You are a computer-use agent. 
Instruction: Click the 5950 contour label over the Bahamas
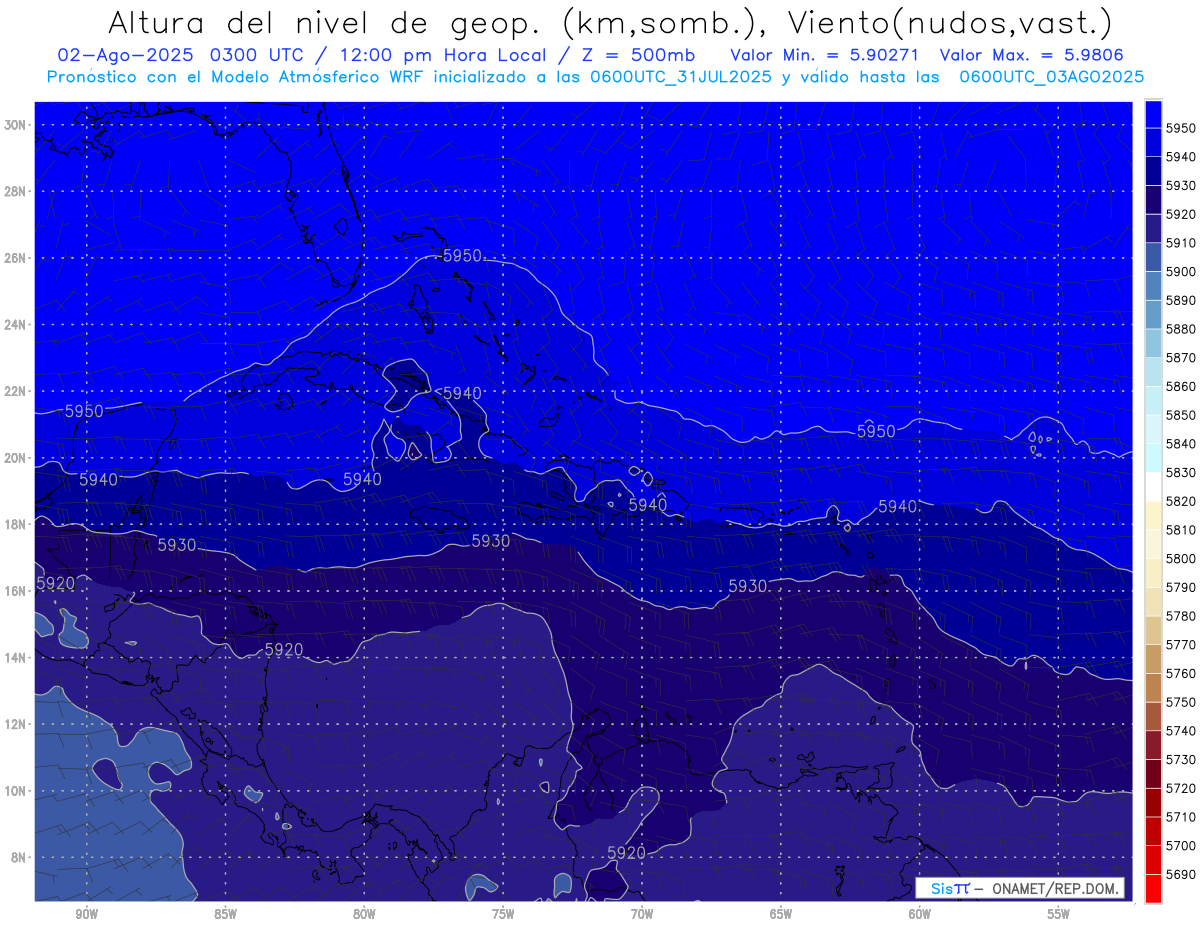tap(463, 256)
